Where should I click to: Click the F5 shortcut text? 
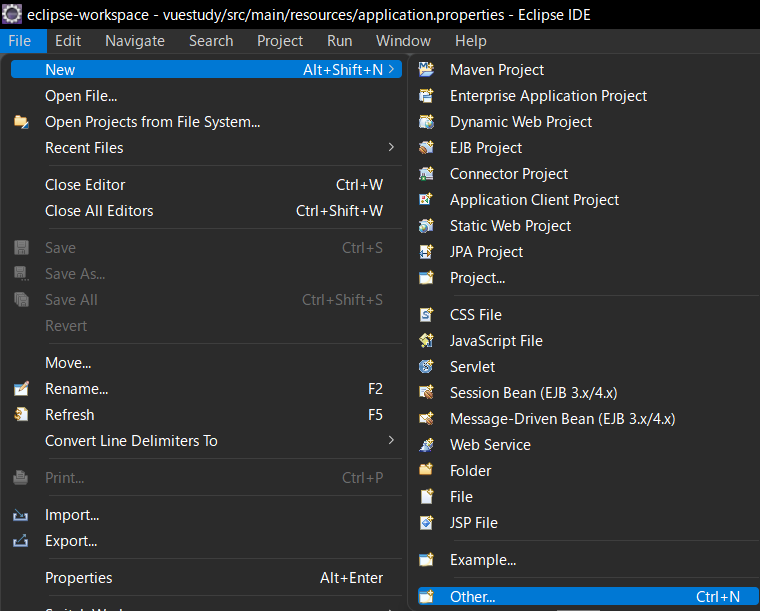(x=375, y=415)
